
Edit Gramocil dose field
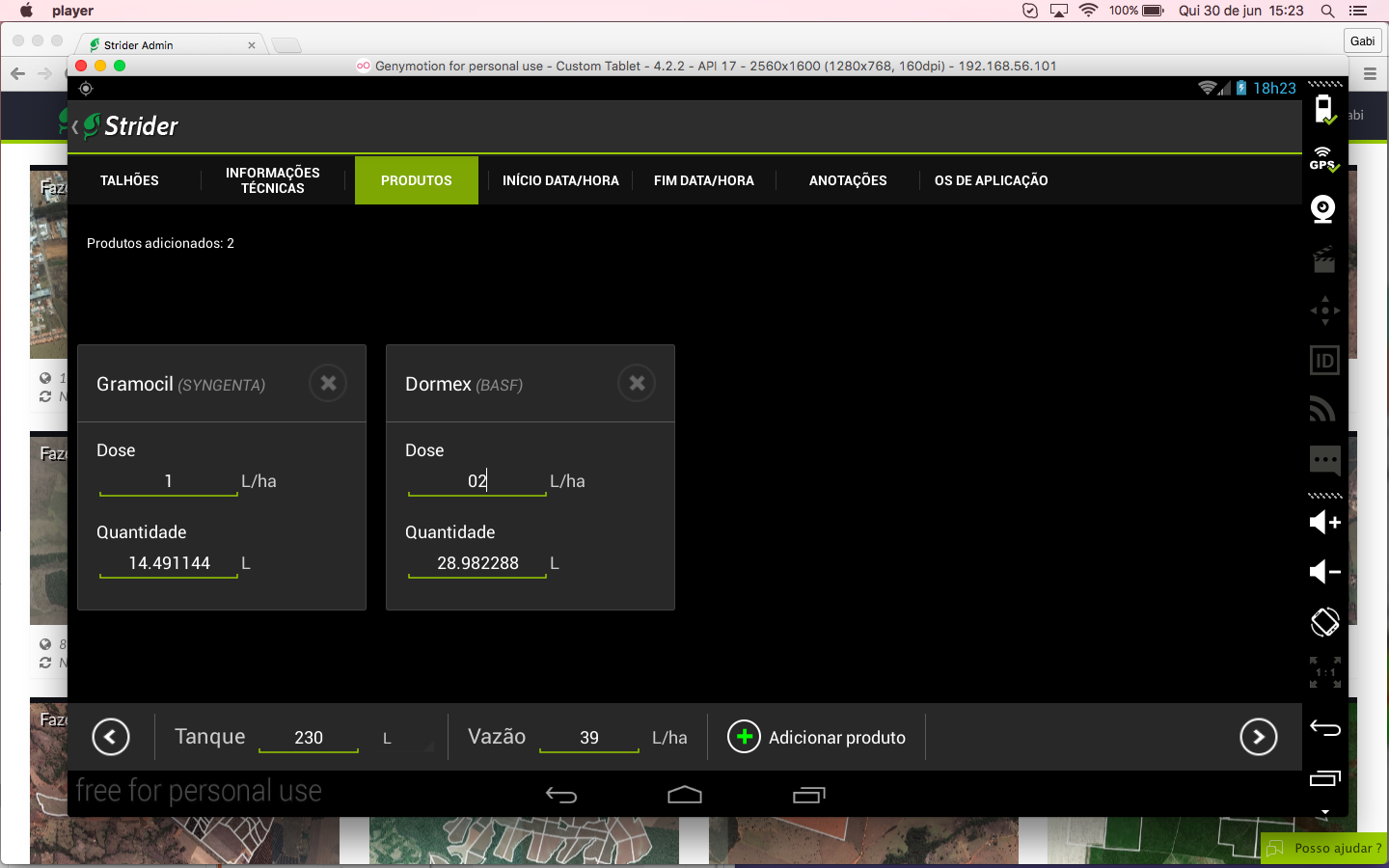(x=168, y=481)
